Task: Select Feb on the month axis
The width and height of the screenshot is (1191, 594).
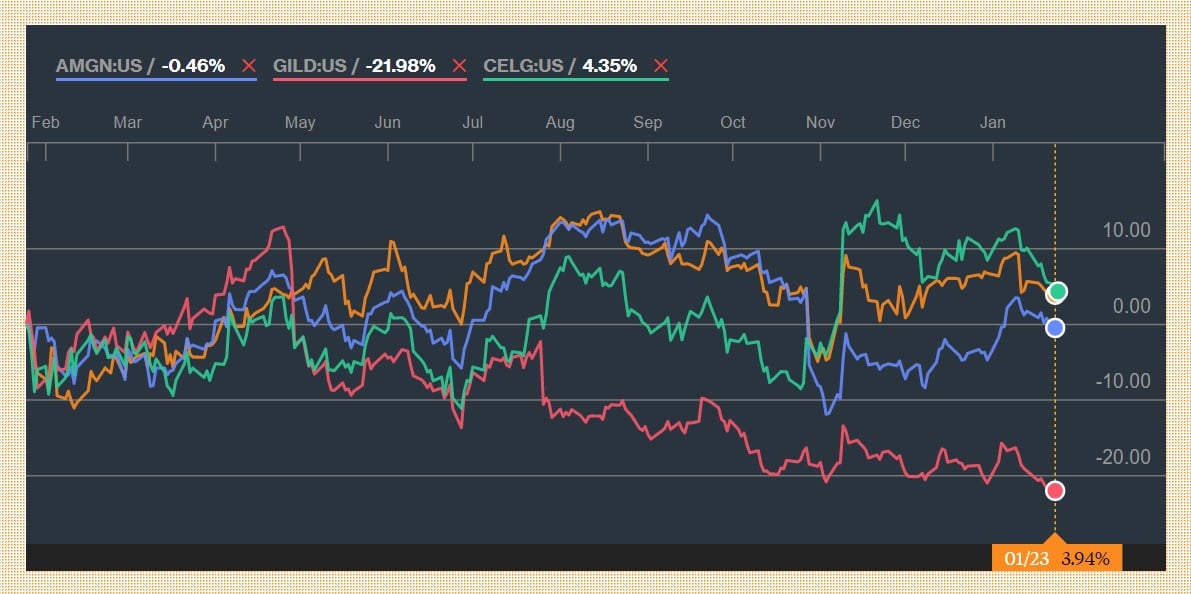Action: (46, 122)
